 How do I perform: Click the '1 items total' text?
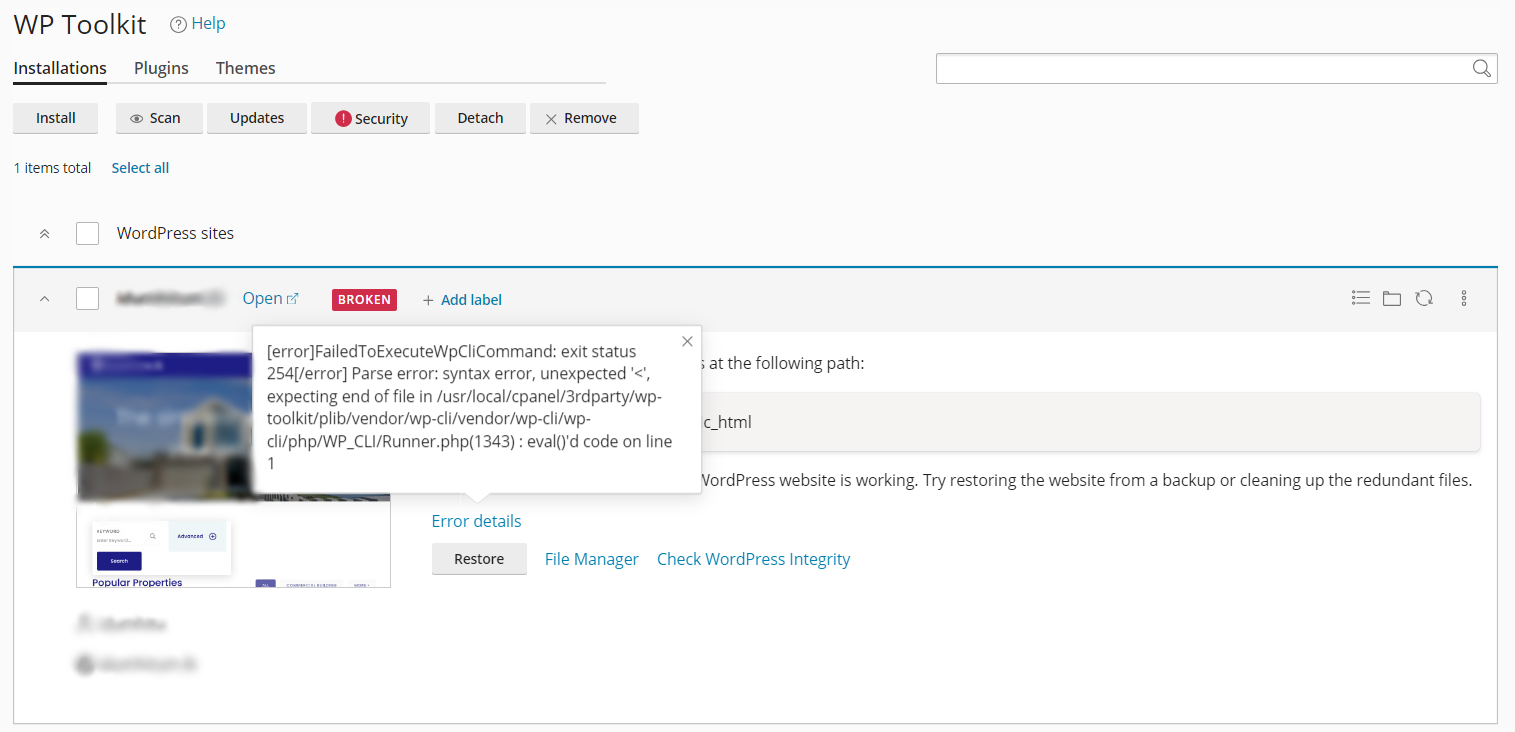[52, 168]
